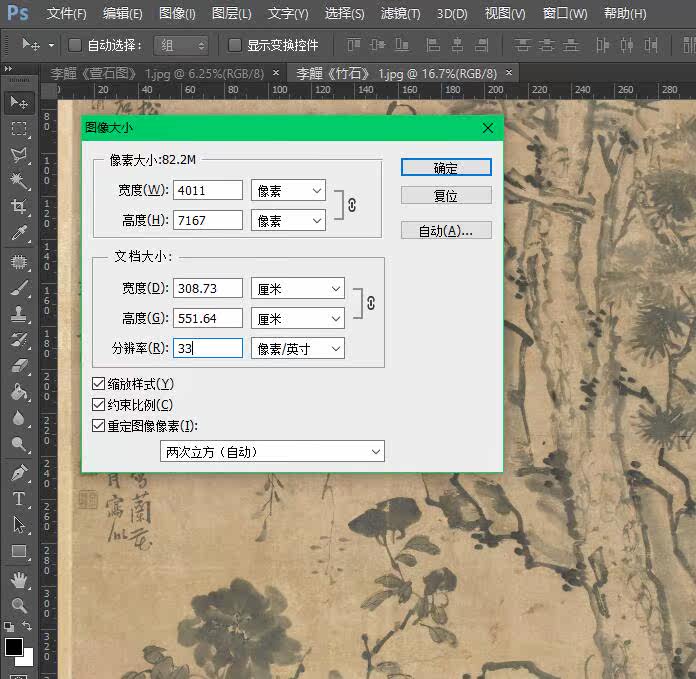Click align top edges icon
The height and width of the screenshot is (679, 696).
354,45
